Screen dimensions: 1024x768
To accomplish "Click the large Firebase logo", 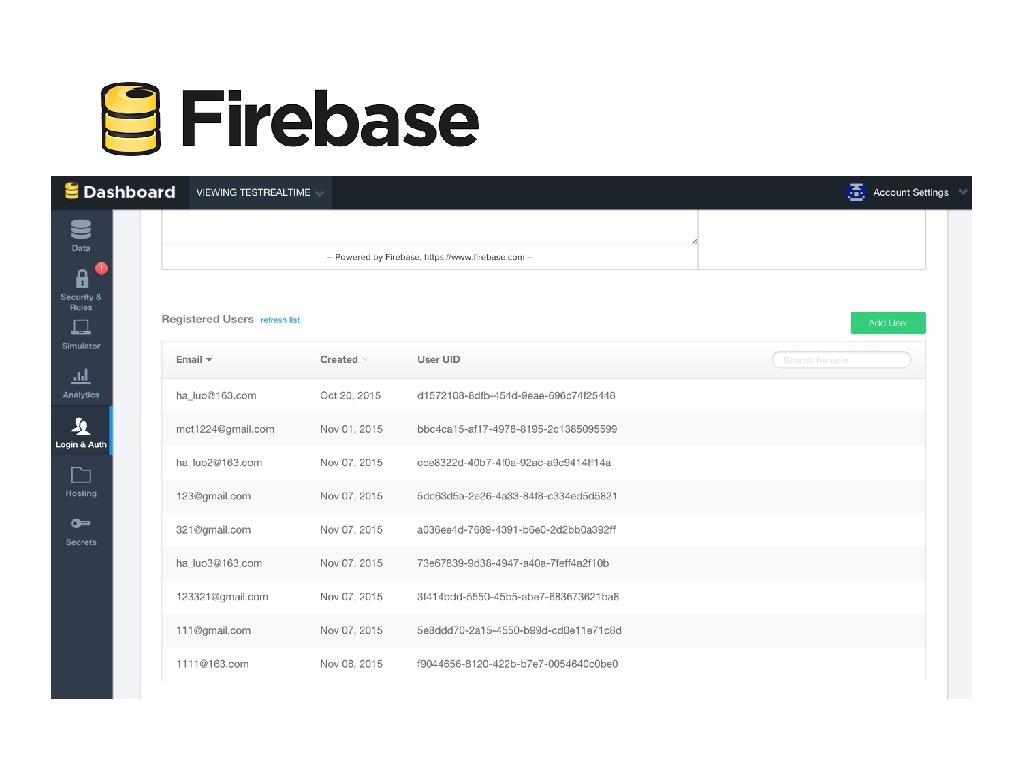I will (x=291, y=119).
